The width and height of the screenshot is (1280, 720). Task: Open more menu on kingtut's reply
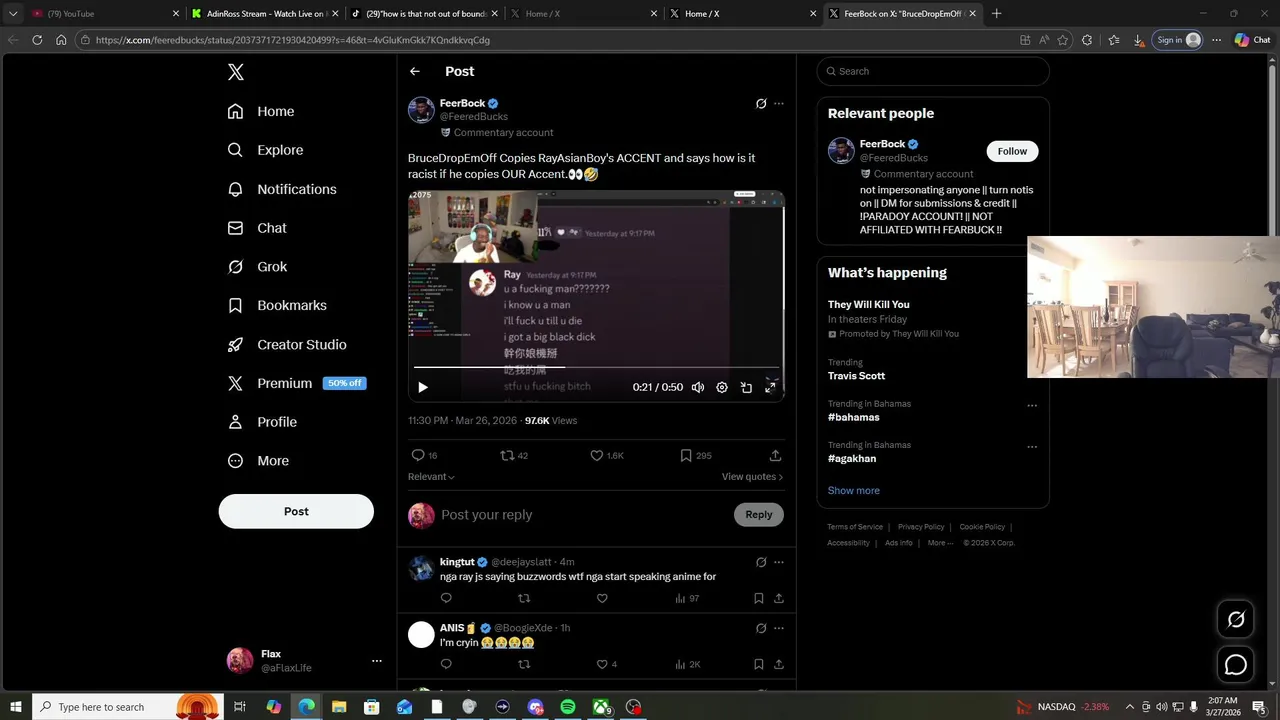pyautogui.click(x=779, y=562)
